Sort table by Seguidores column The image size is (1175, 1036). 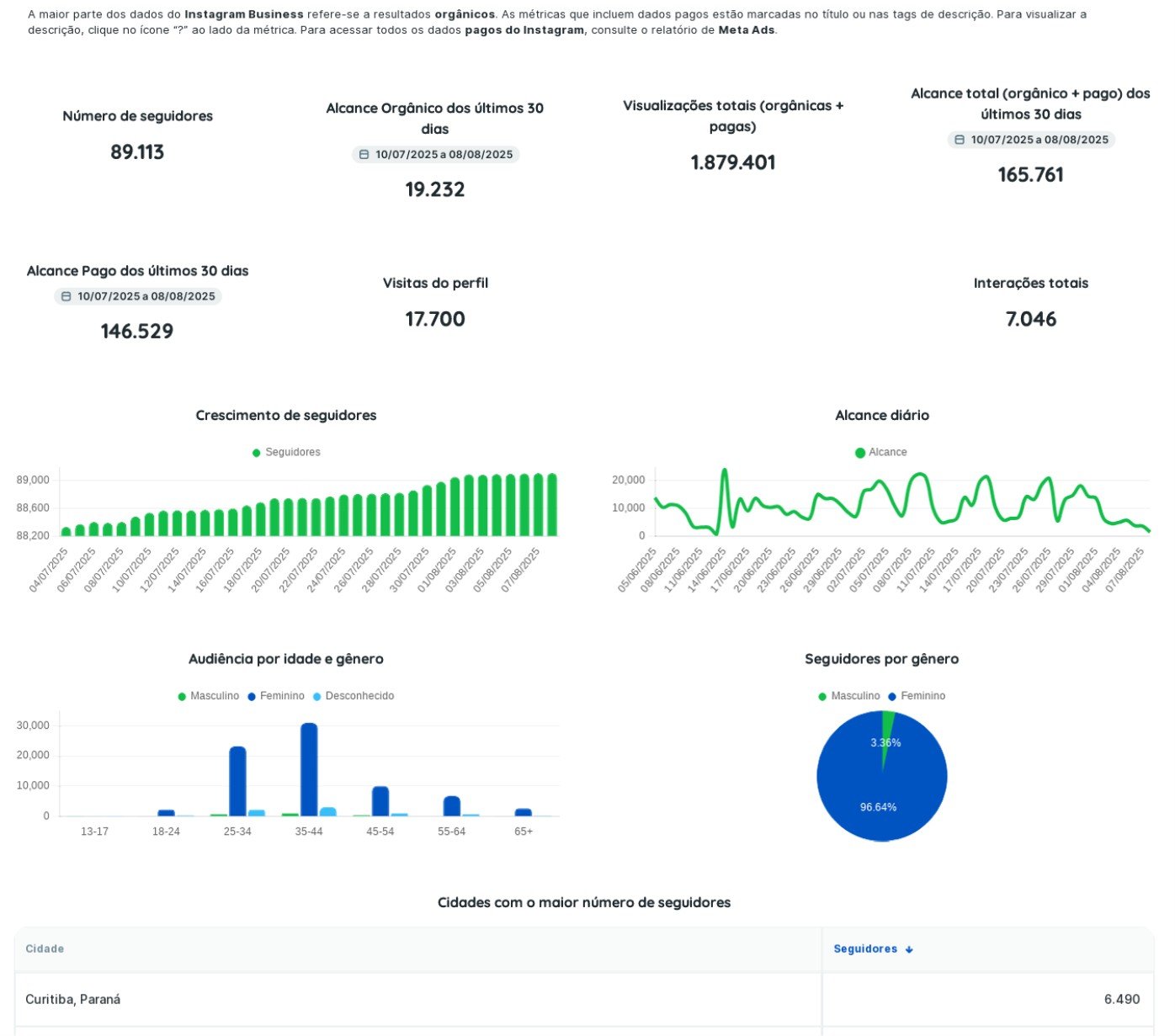873,949
